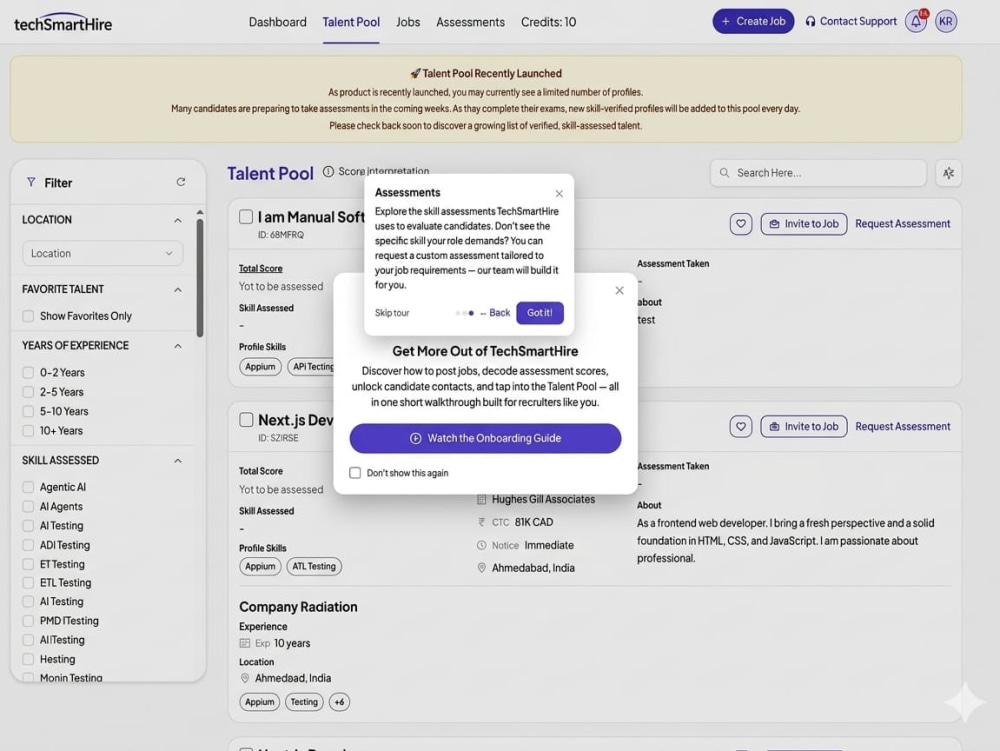The height and width of the screenshot is (751, 1000).
Task: Click the ATL Testing skill tag
Action: [314, 566]
